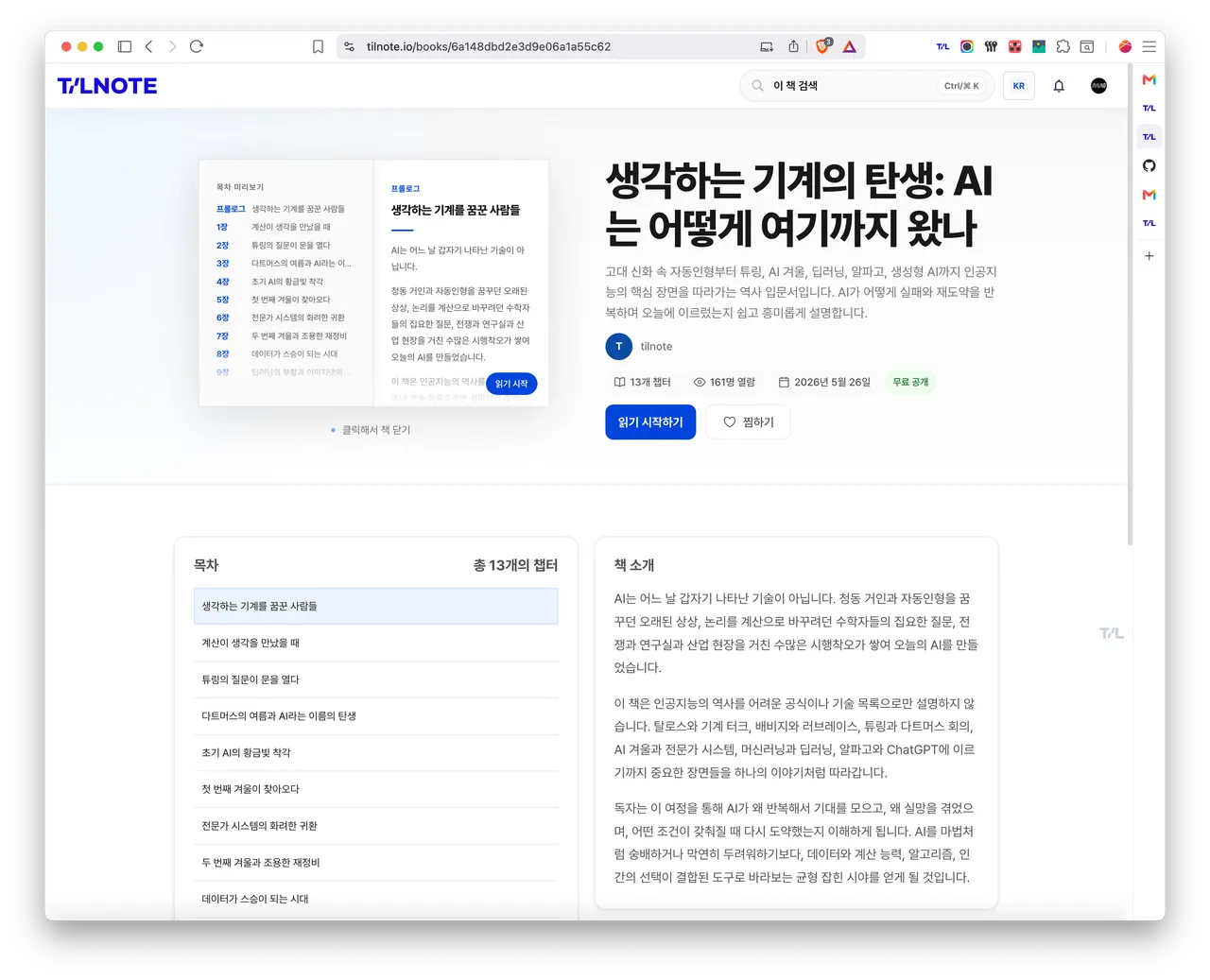Open site settings icon in address bar
1210x980 pixels.
click(349, 46)
